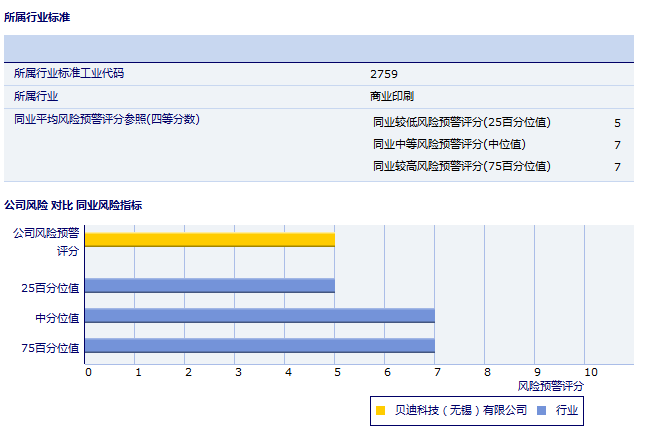The height and width of the screenshot is (435, 663).
Task: Click the 行业 legend label
Action: coord(567,410)
